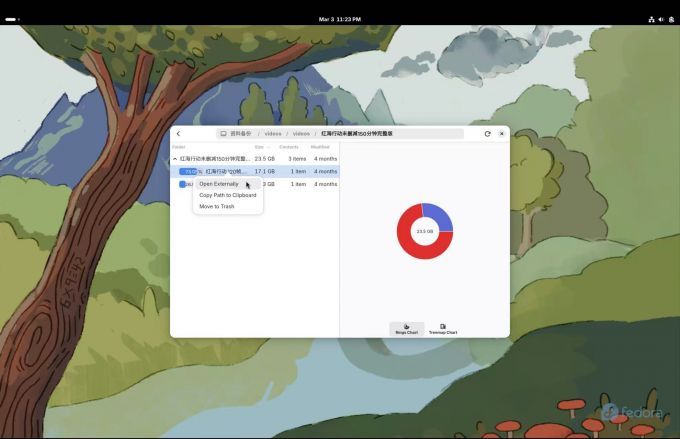Viewport: 680px width, 439px height.
Task: Sort by the Contents column header
Action: click(289, 147)
